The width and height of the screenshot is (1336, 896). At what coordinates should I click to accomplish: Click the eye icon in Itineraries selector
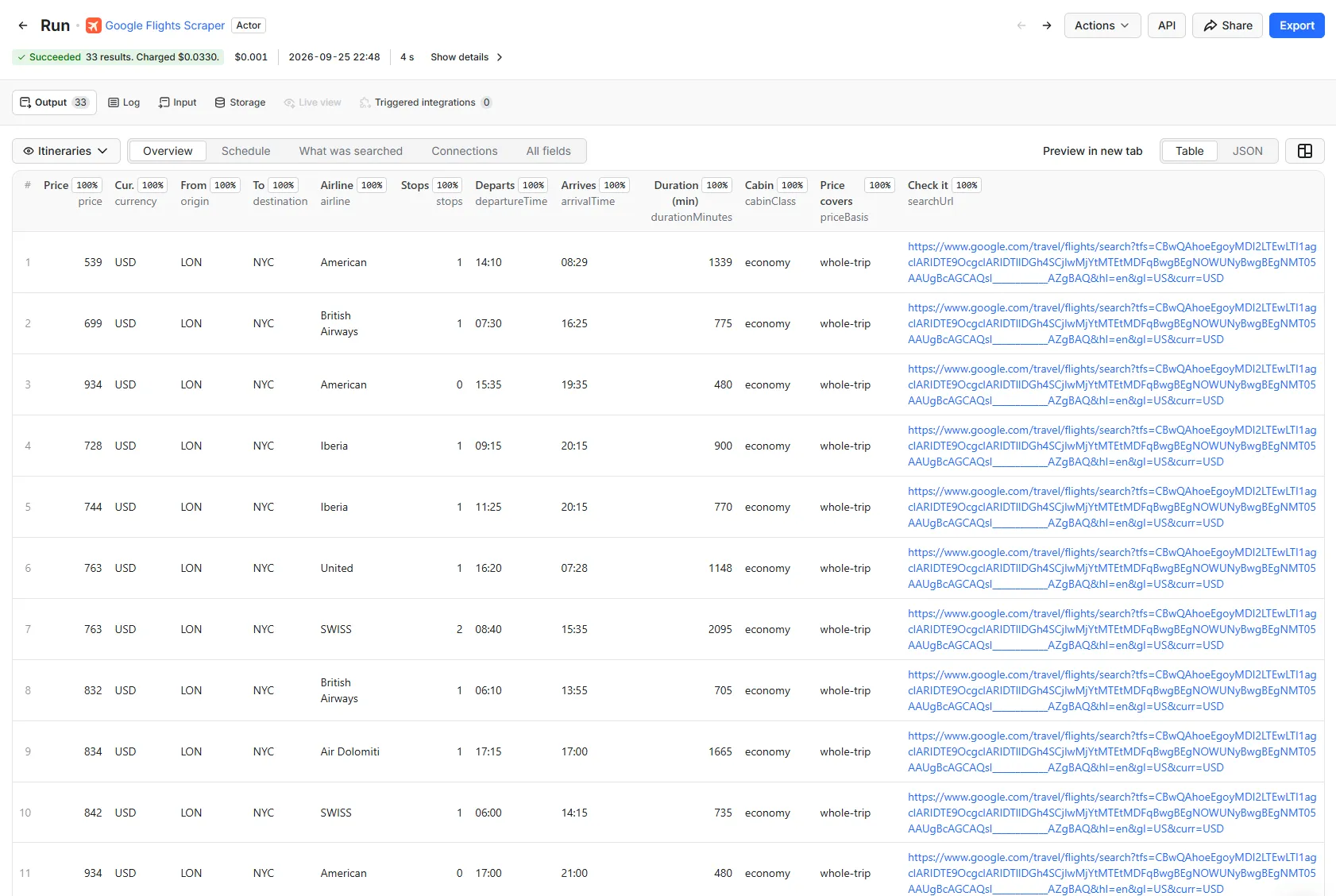click(x=29, y=151)
